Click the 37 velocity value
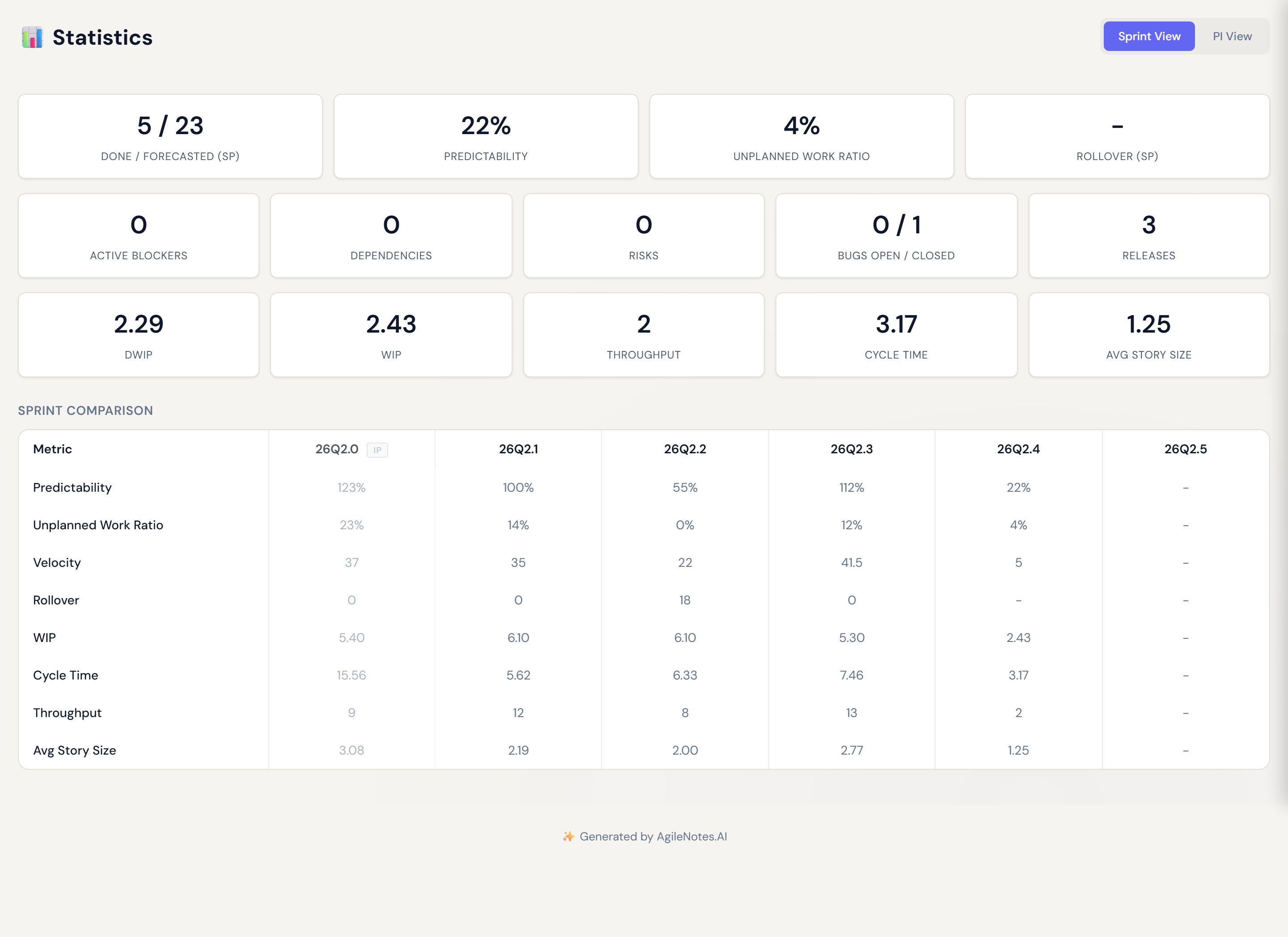The image size is (1288, 937). pos(352,562)
